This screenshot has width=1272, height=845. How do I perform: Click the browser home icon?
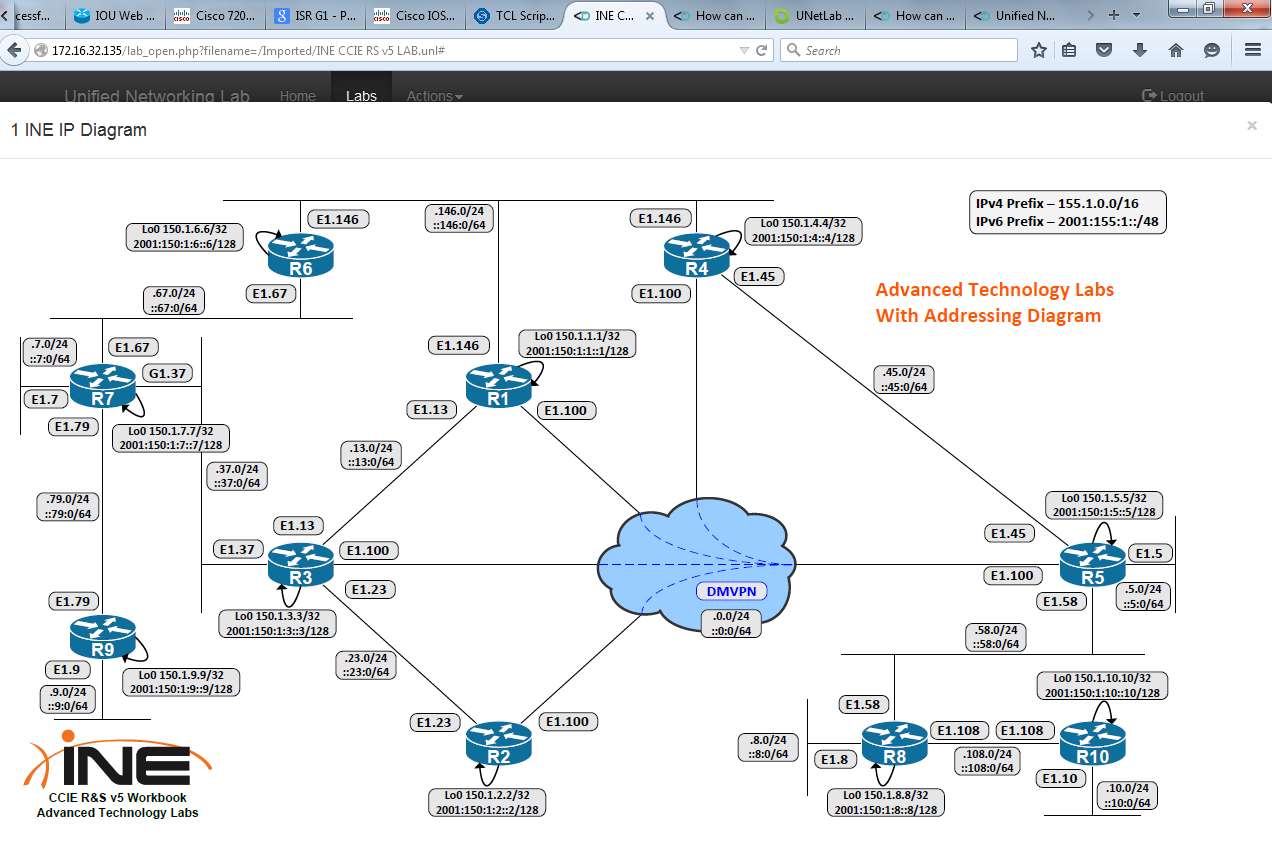click(x=1175, y=50)
